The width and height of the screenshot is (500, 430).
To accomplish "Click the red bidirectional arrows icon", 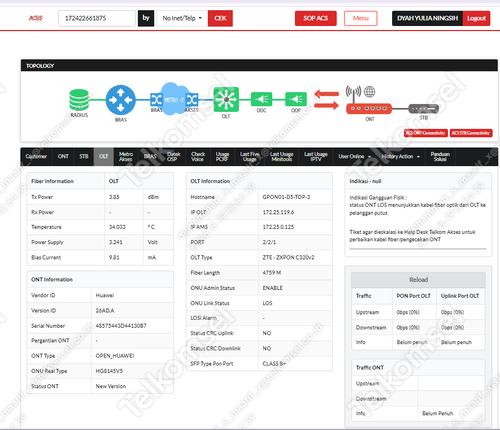I will [x=327, y=100].
